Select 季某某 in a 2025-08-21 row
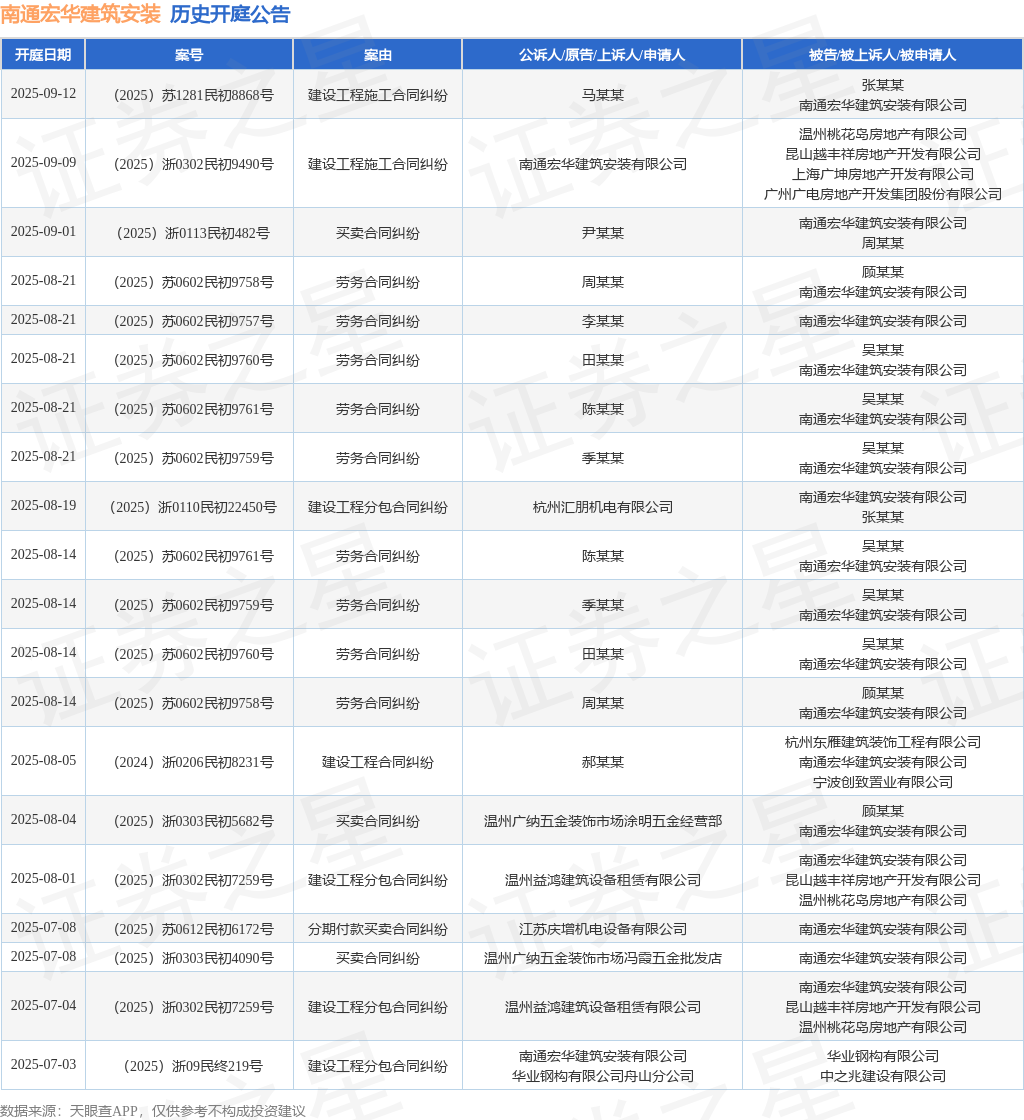This screenshot has width=1024, height=1120. coord(603,459)
